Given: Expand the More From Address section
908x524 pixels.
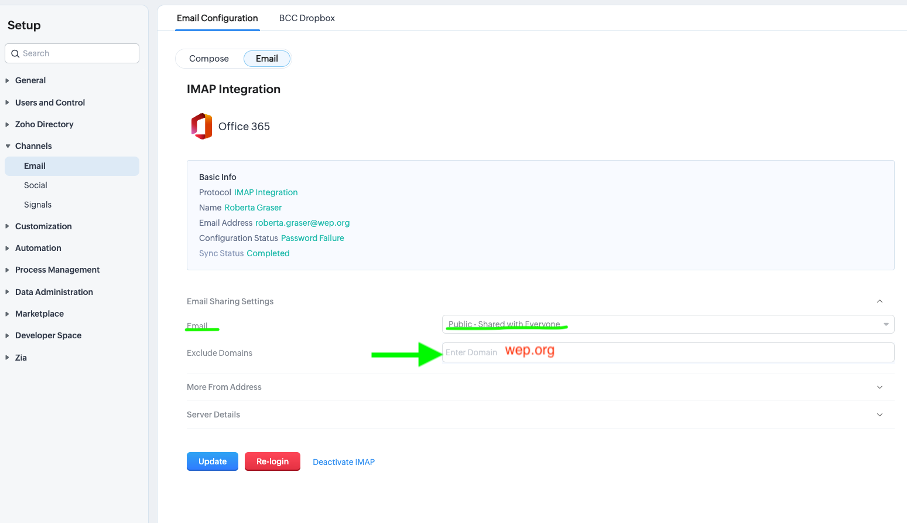Looking at the screenshot, I should point(879,387).
